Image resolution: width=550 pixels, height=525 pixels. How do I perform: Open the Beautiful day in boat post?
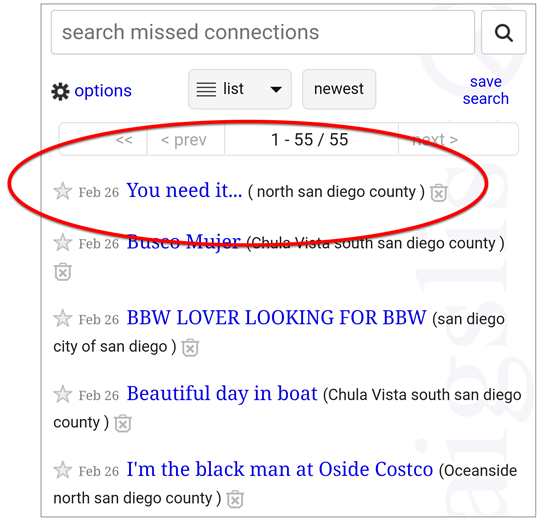222,393
